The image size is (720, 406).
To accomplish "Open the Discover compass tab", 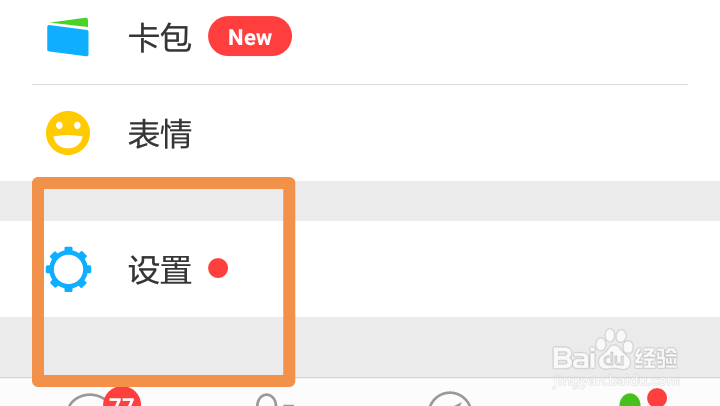I will [x=450, y=399].
